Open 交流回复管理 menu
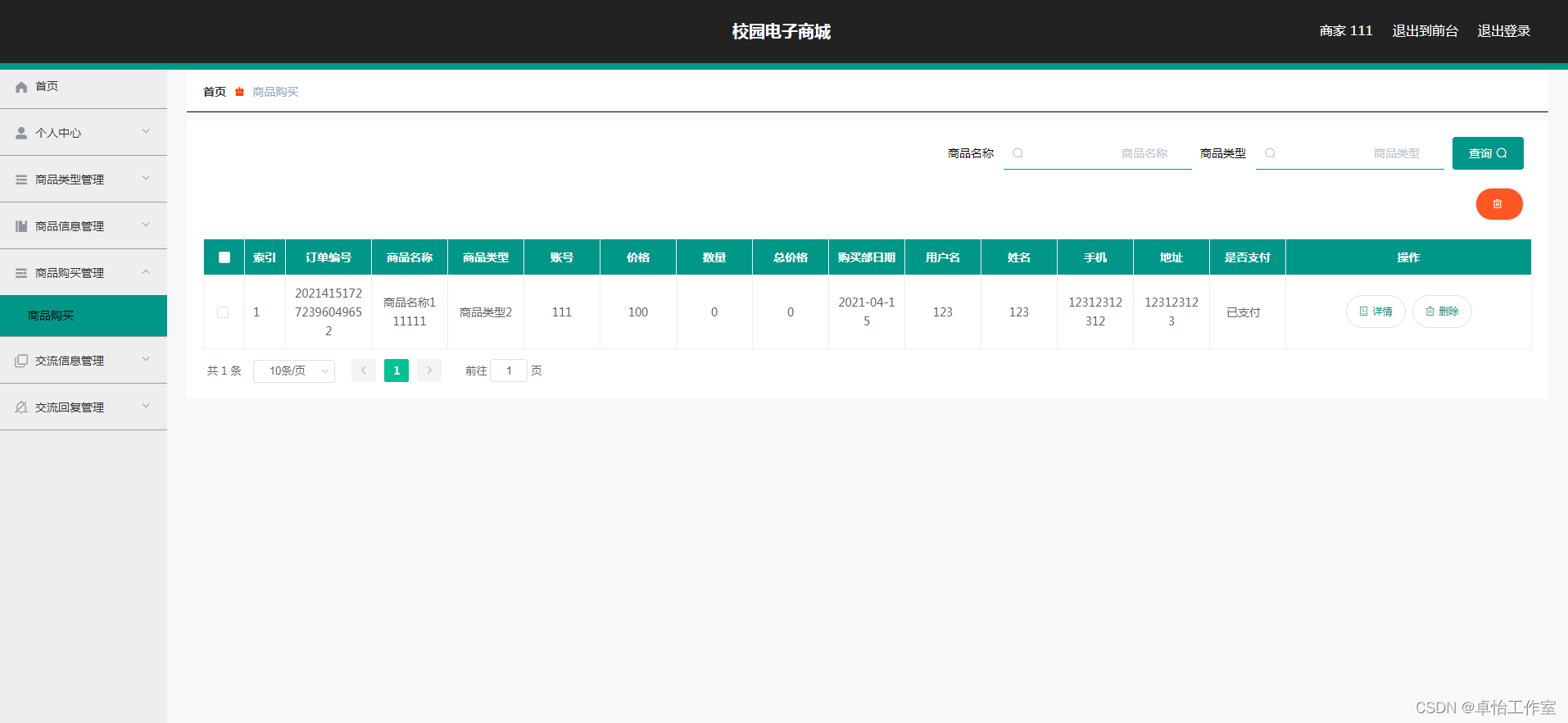The image size is (1568, 723). pyautogui.click(x=84, y=407)
